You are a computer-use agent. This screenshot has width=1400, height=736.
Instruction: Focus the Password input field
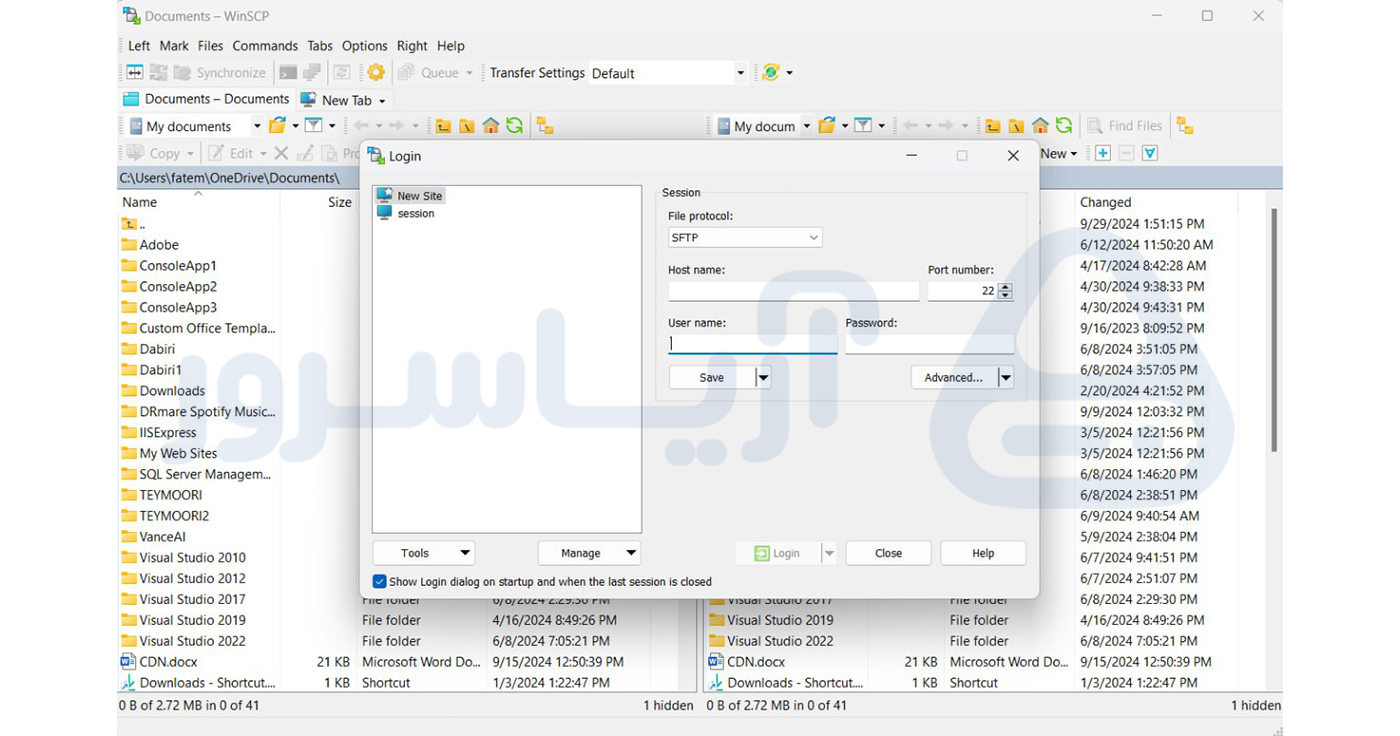coord(929,344)
